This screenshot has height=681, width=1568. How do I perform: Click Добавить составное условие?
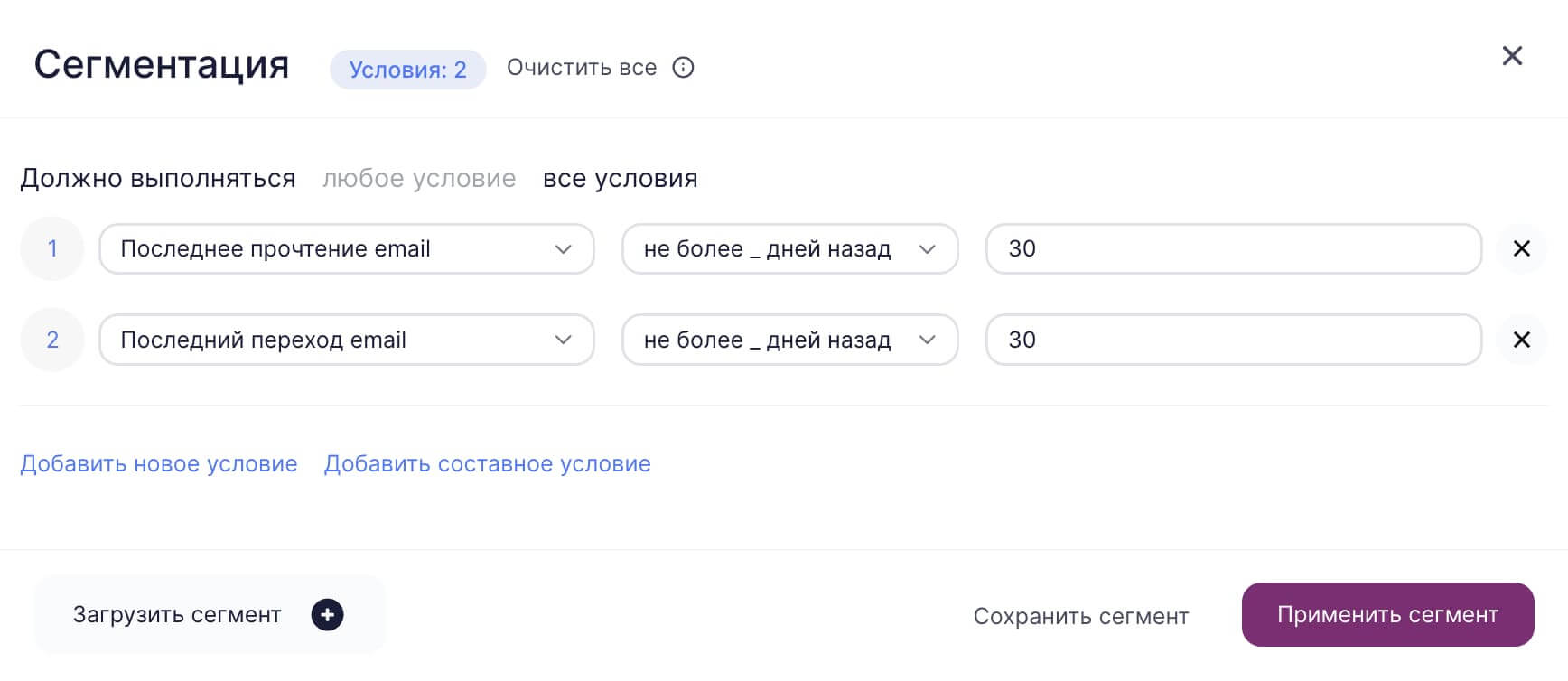pos(488,463)
